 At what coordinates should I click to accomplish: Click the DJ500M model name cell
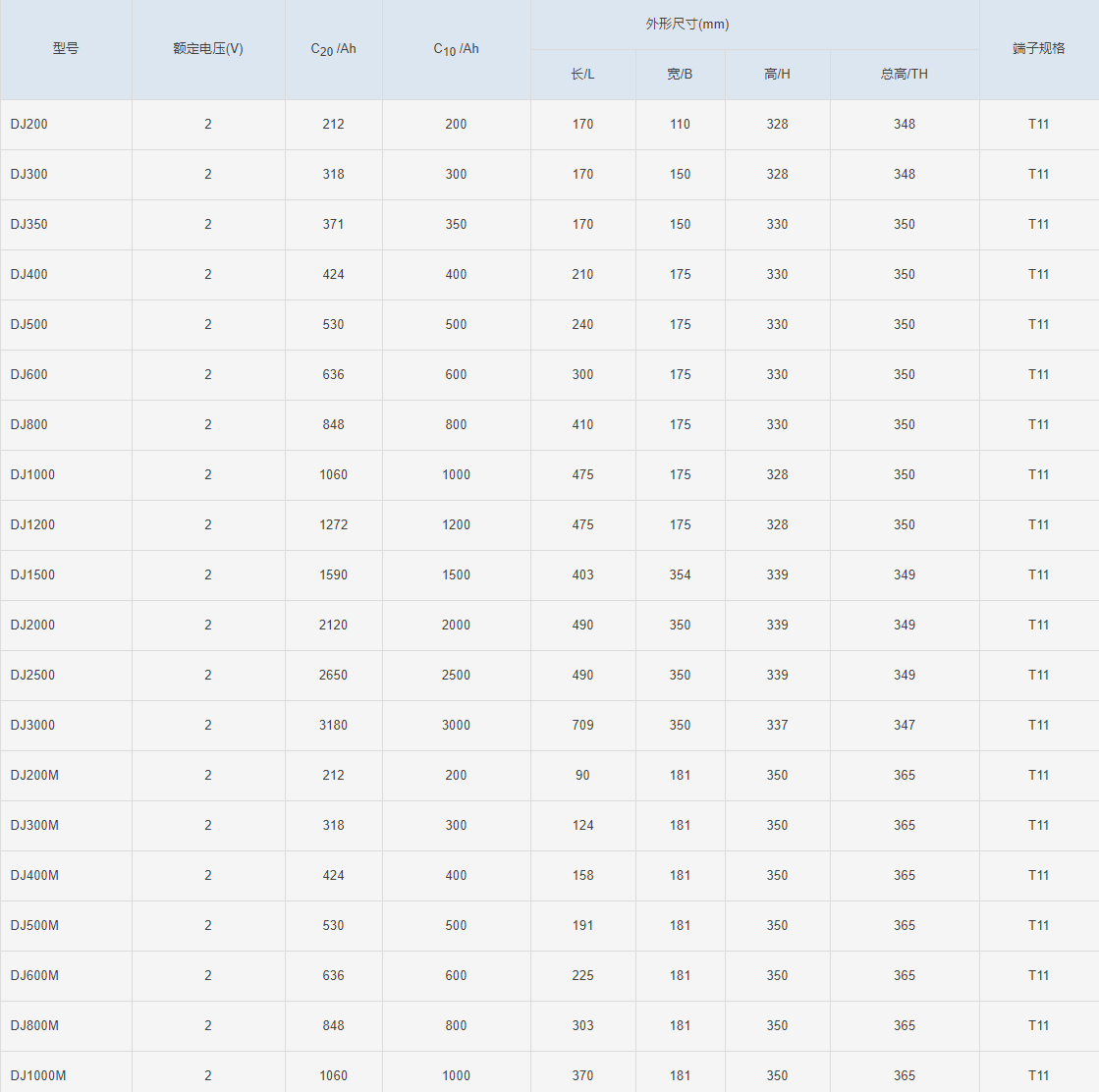pos(35,926)
